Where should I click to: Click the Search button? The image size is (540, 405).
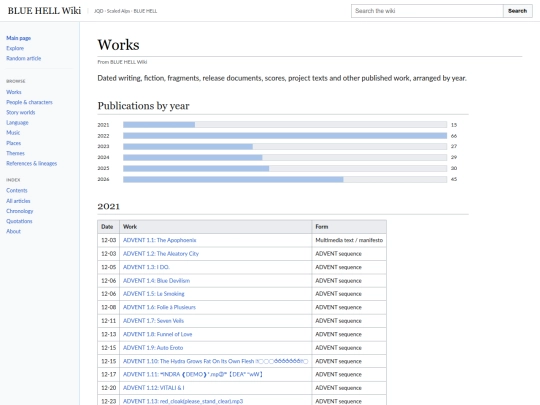point(518,11)
